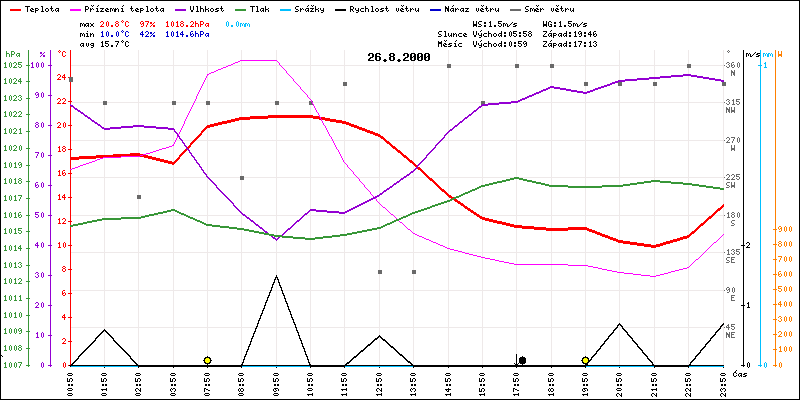Click the black moon marker near 17:50
800x400 pixels.
[x=522, y=360]
